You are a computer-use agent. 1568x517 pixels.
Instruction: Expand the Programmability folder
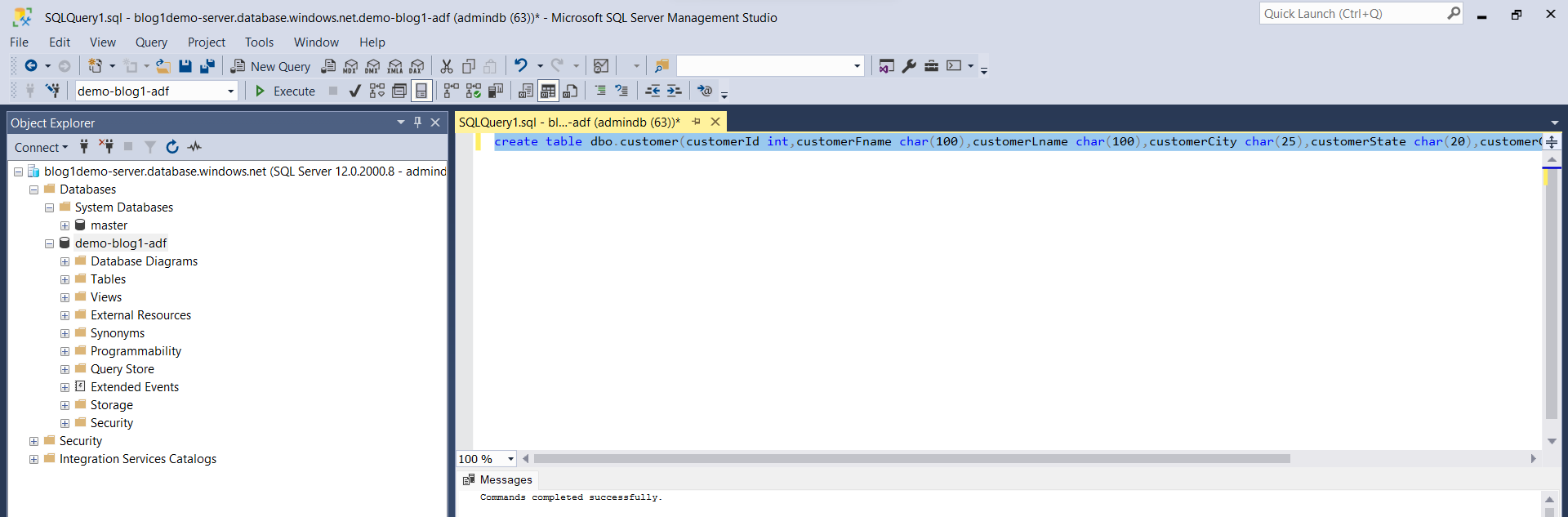point(65,351)
